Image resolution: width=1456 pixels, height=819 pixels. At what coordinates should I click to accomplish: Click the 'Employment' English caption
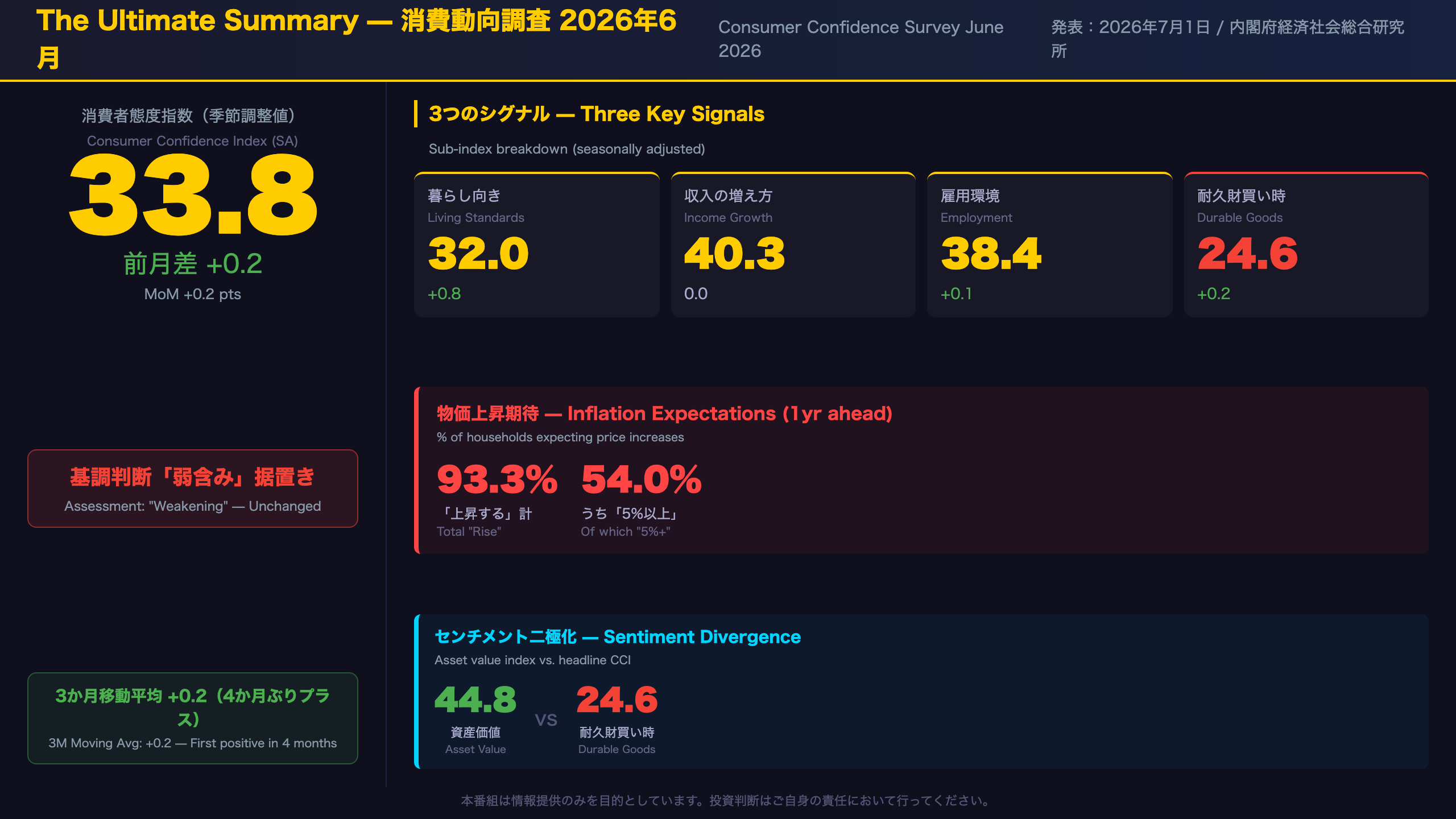[977, 218]
